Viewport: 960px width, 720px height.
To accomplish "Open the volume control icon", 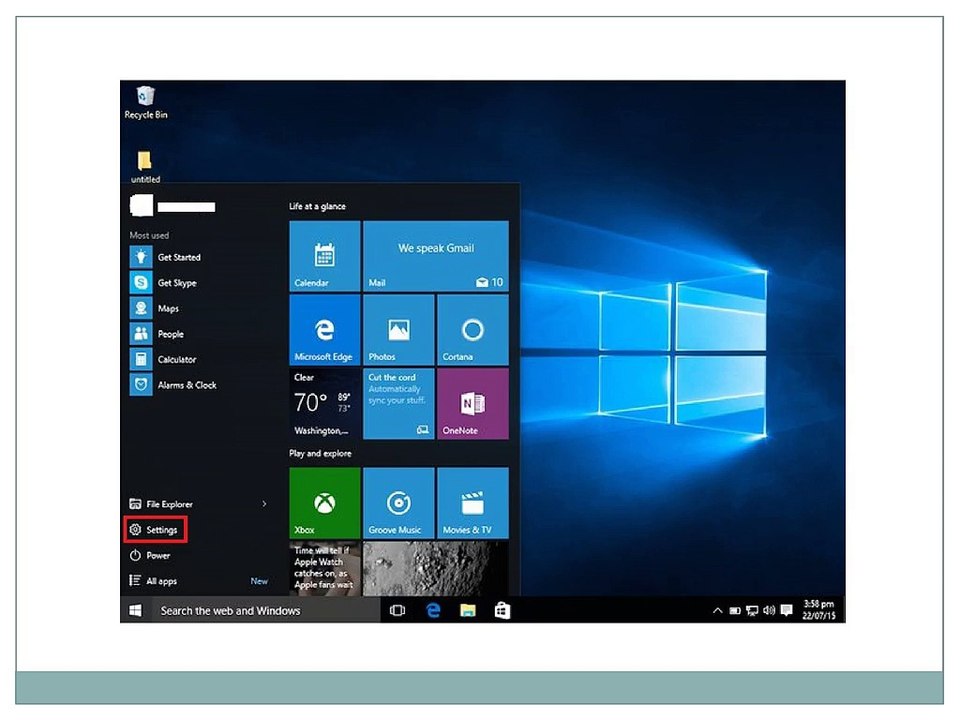I will 769,610.
